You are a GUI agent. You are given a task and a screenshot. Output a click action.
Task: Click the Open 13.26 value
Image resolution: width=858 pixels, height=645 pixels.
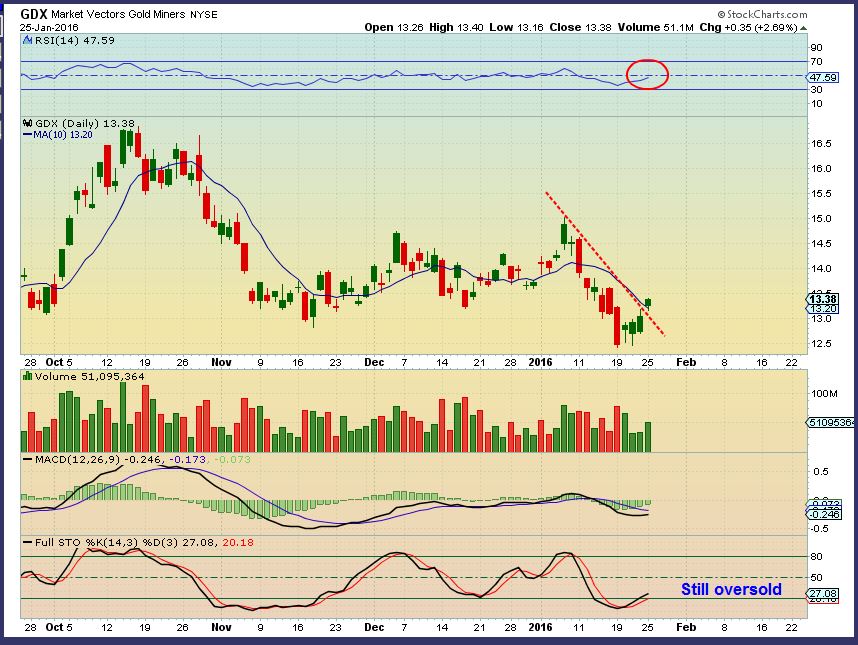[x=394, y=27]
